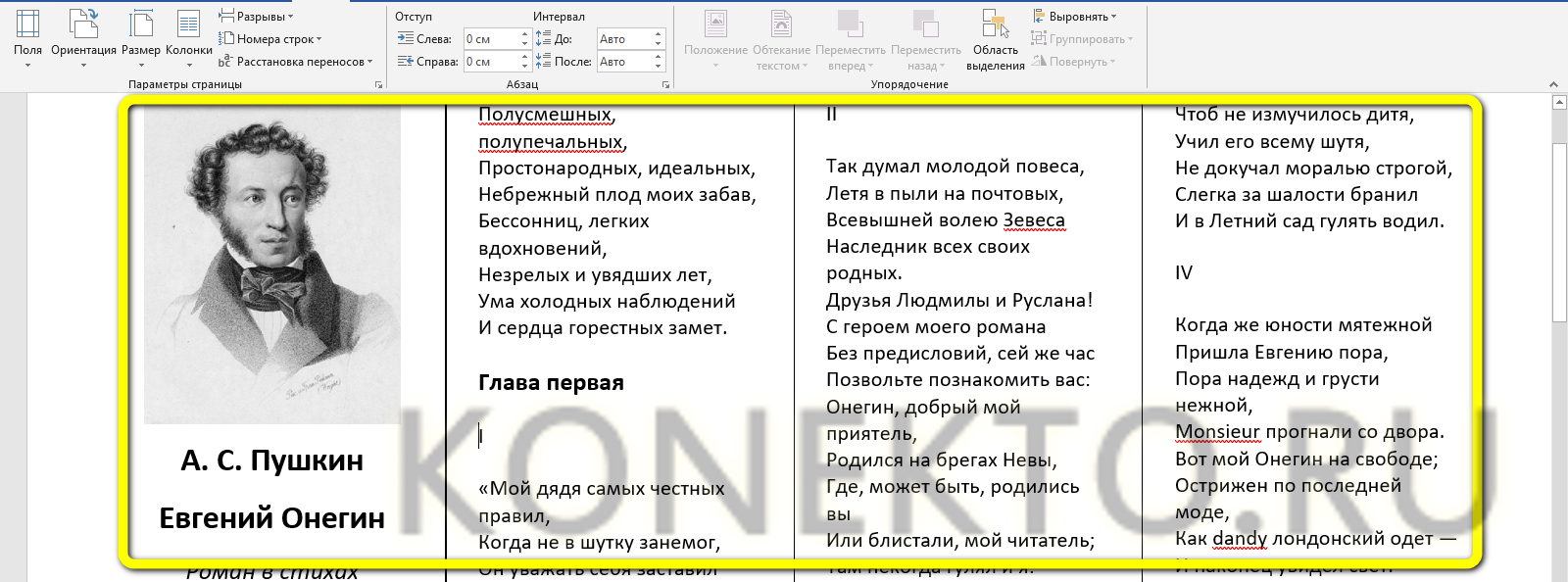Viewport: 1568px width, 582px height.
Task: Click the section numeral 'IV'
Action: click(x=1184, y=273)
